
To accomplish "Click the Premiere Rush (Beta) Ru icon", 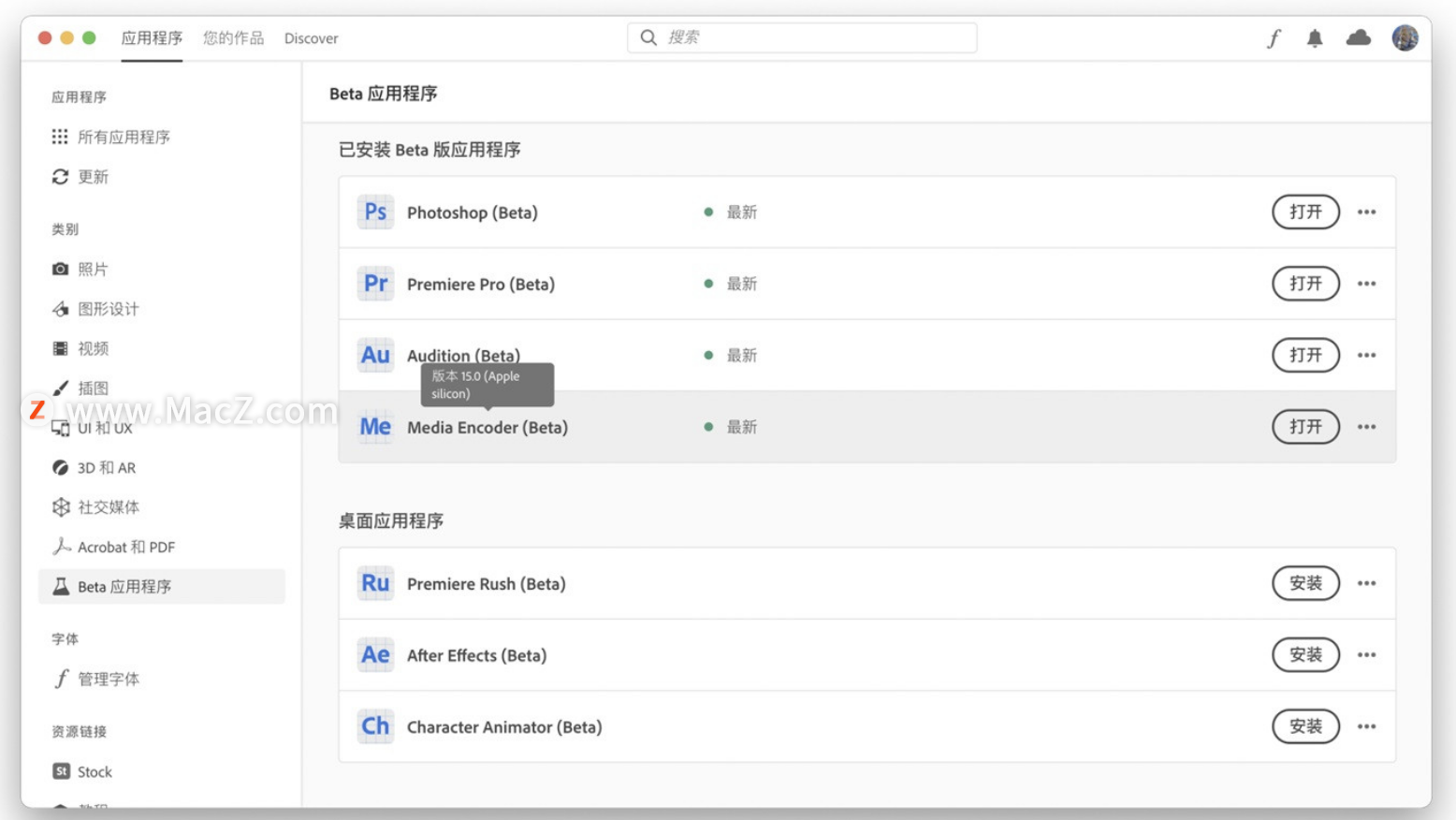I will [x=375, y=583].
